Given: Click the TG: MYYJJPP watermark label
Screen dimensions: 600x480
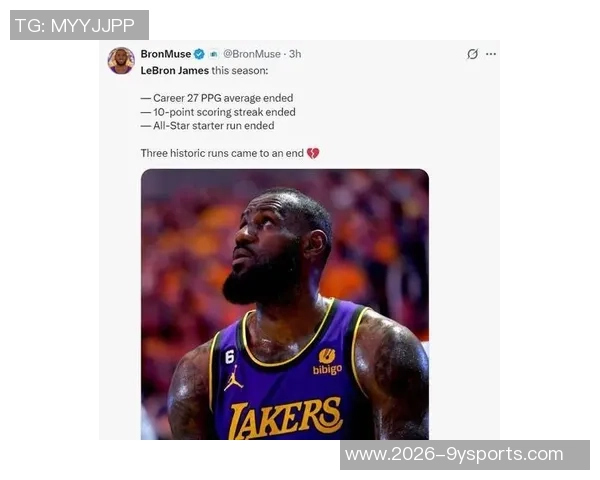Looking at the screenshot, I should (79, 25).
